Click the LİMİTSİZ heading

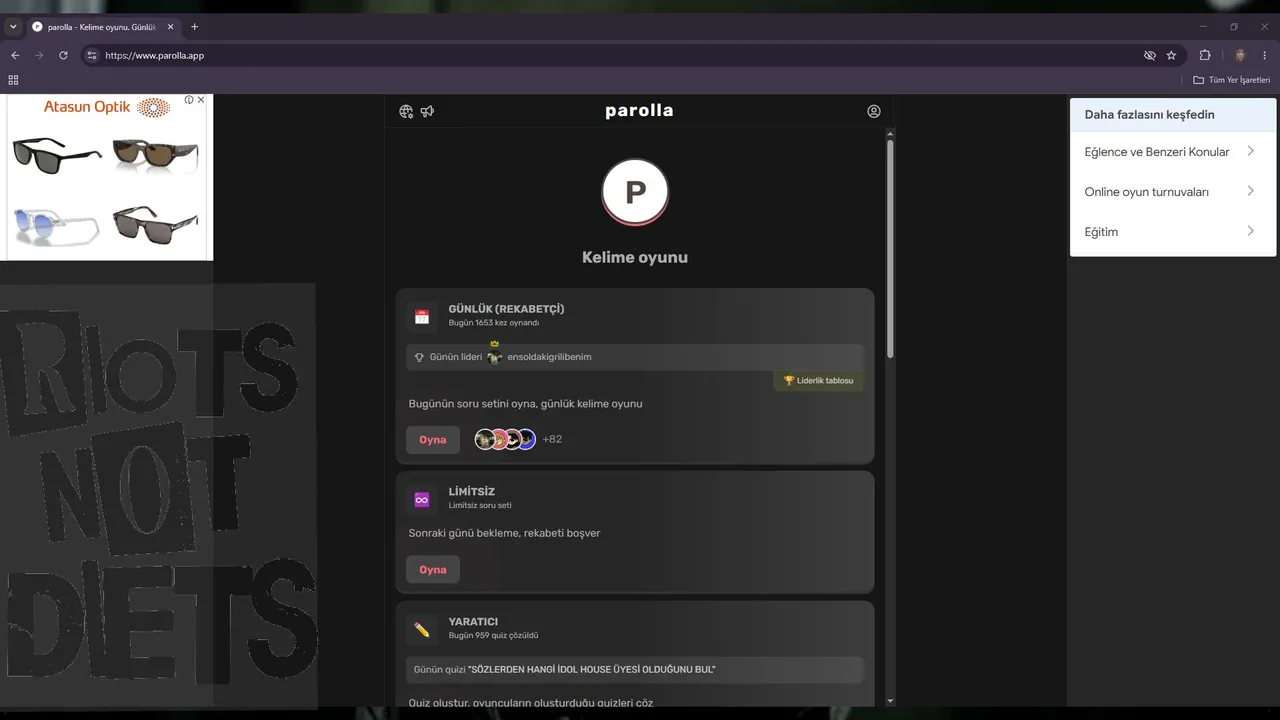[x=472, y=492]
